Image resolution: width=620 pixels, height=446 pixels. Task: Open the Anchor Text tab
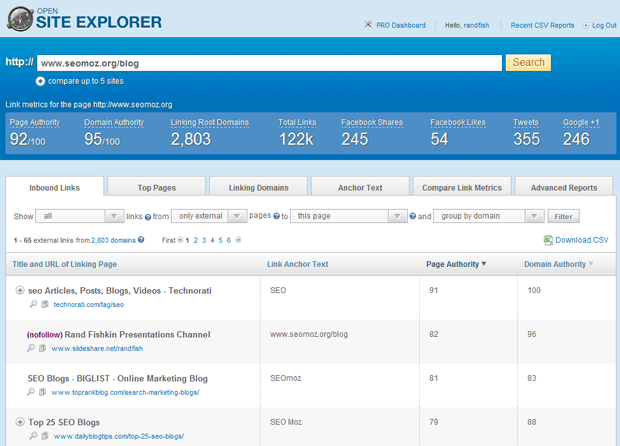coord(360,187)
